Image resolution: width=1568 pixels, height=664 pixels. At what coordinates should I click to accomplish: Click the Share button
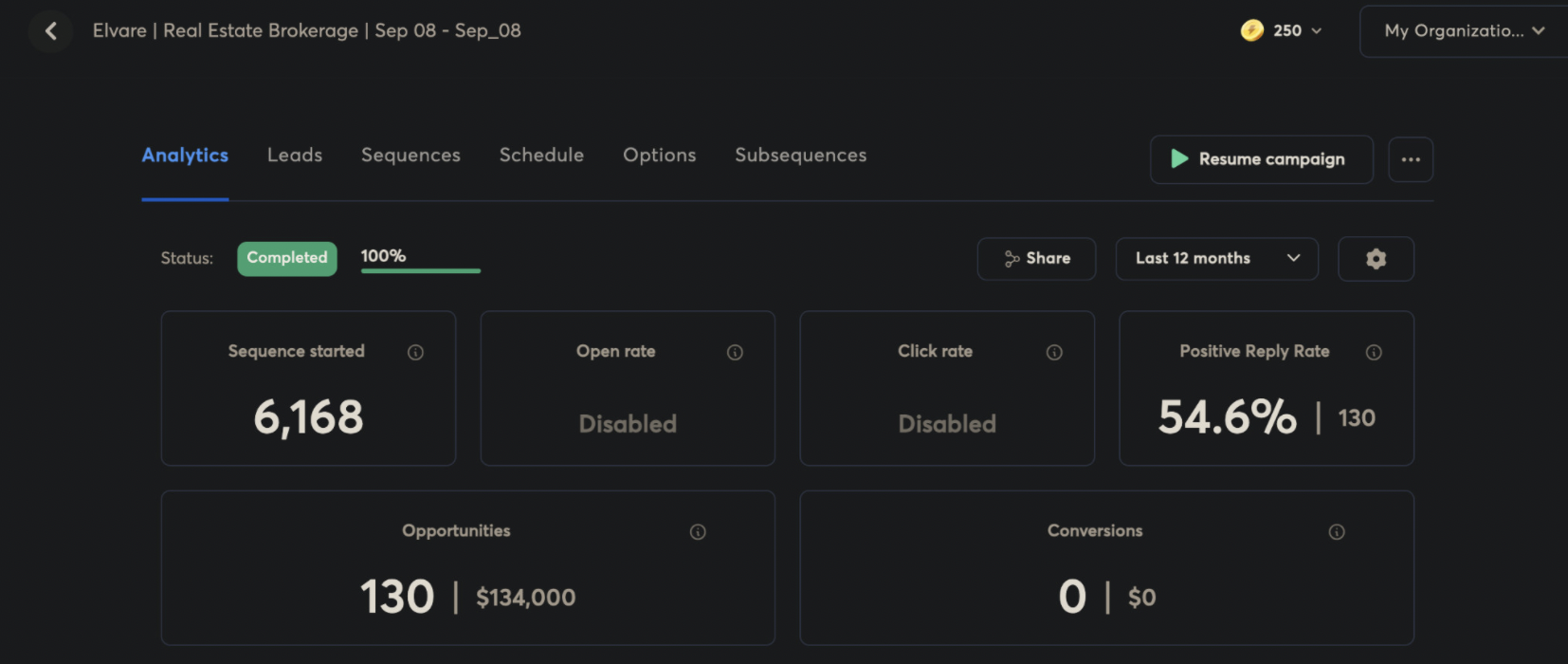tap(1036, 259)
